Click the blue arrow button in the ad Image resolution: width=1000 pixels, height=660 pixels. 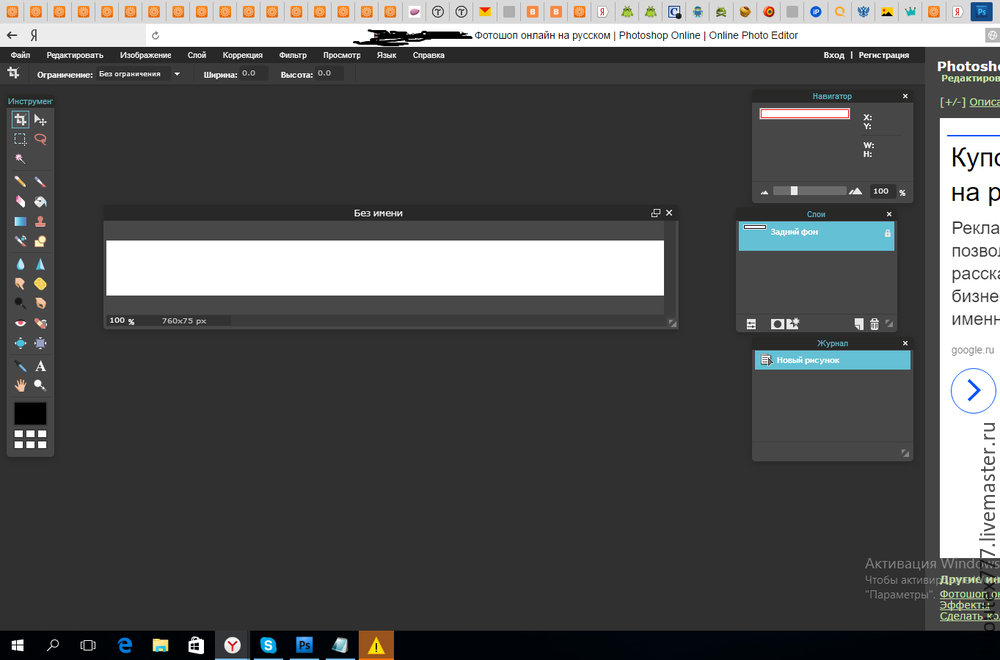tap(973, 390)
